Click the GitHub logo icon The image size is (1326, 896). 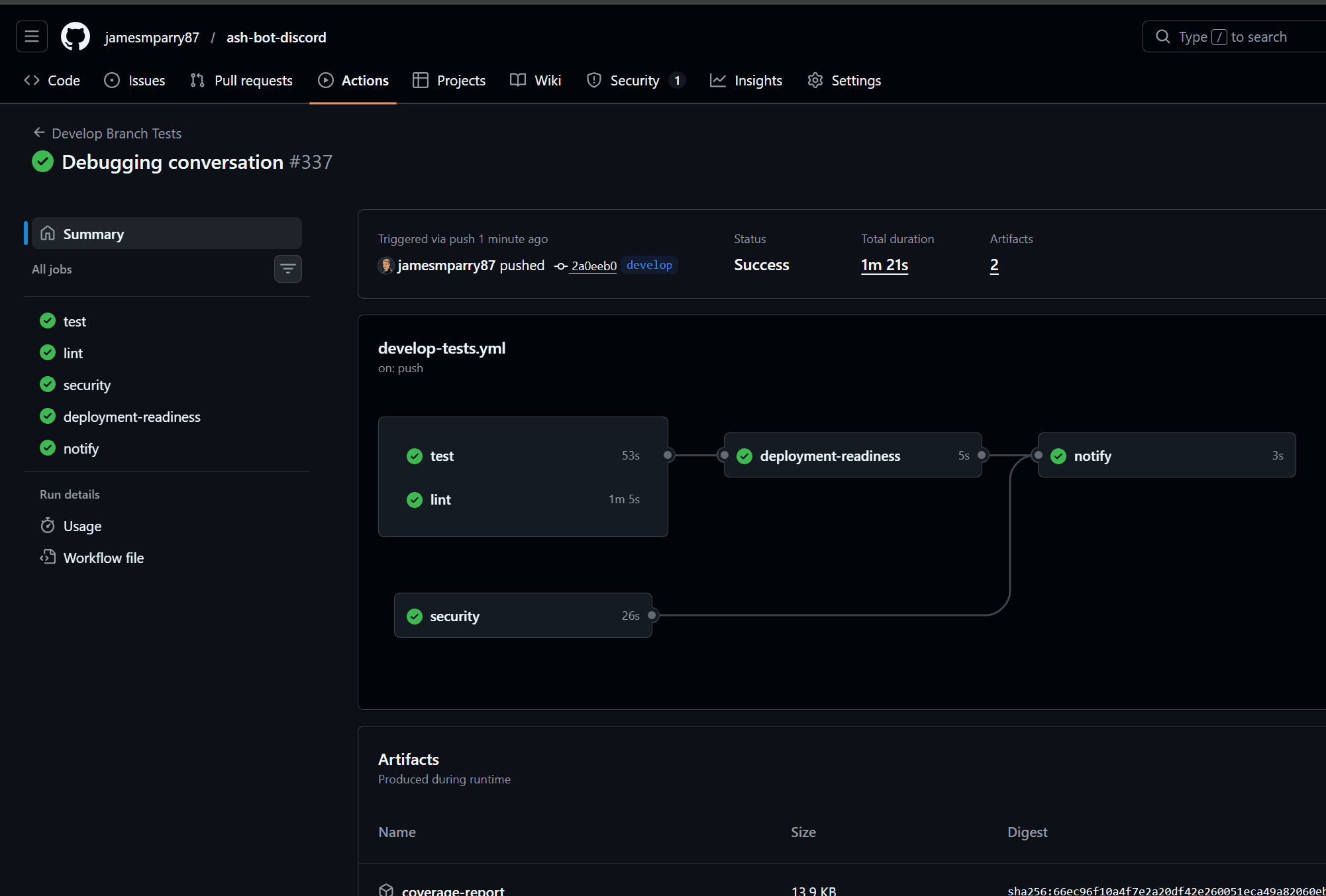click(x=76, y=37)
